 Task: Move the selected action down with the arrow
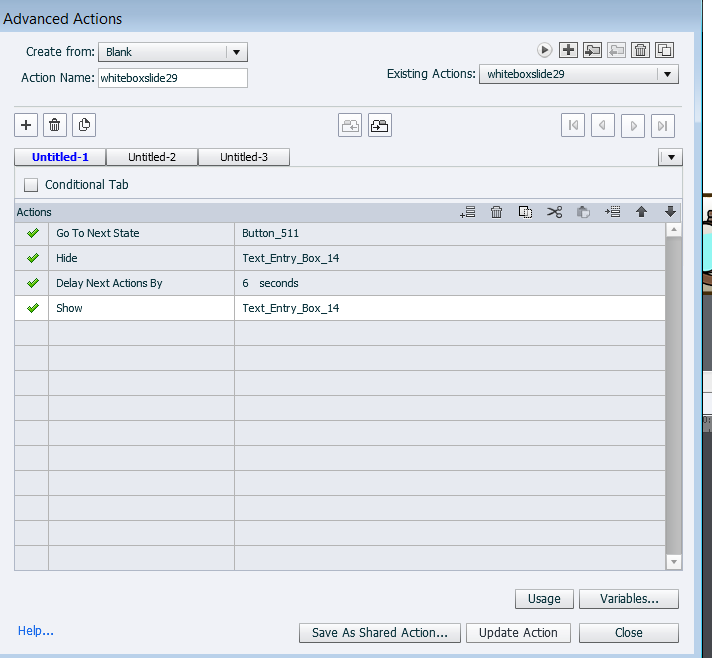(x=670, y=212)
